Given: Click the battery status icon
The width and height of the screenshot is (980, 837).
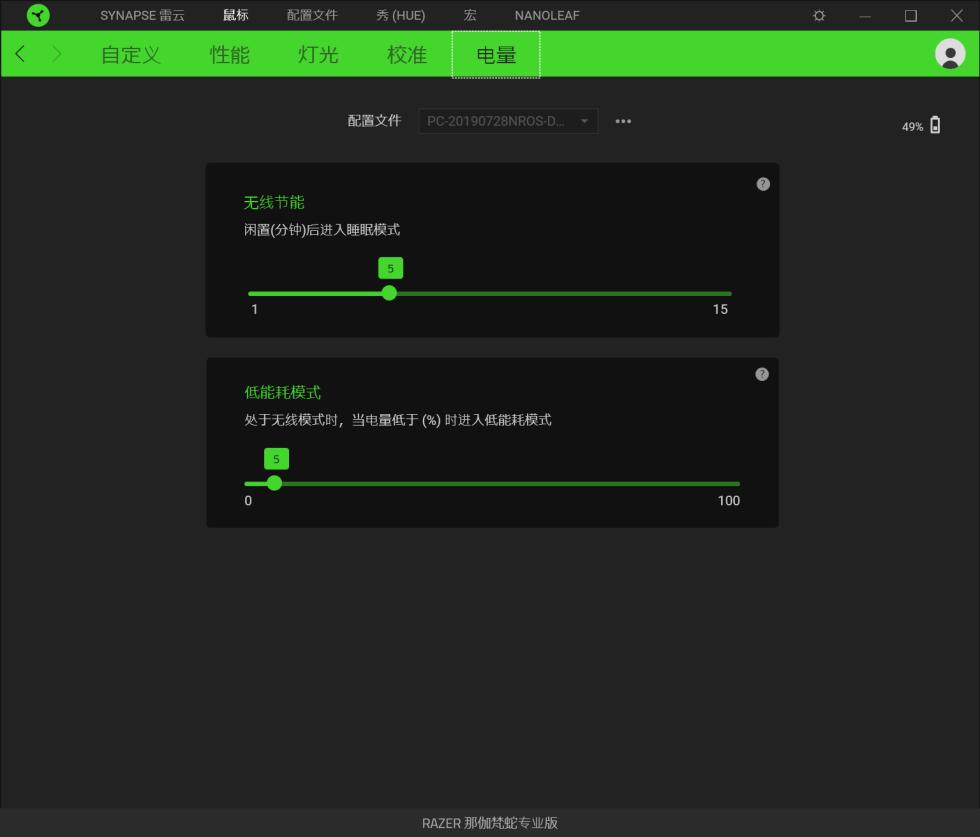Looking at the screenshot, I should tap(935, 125).
